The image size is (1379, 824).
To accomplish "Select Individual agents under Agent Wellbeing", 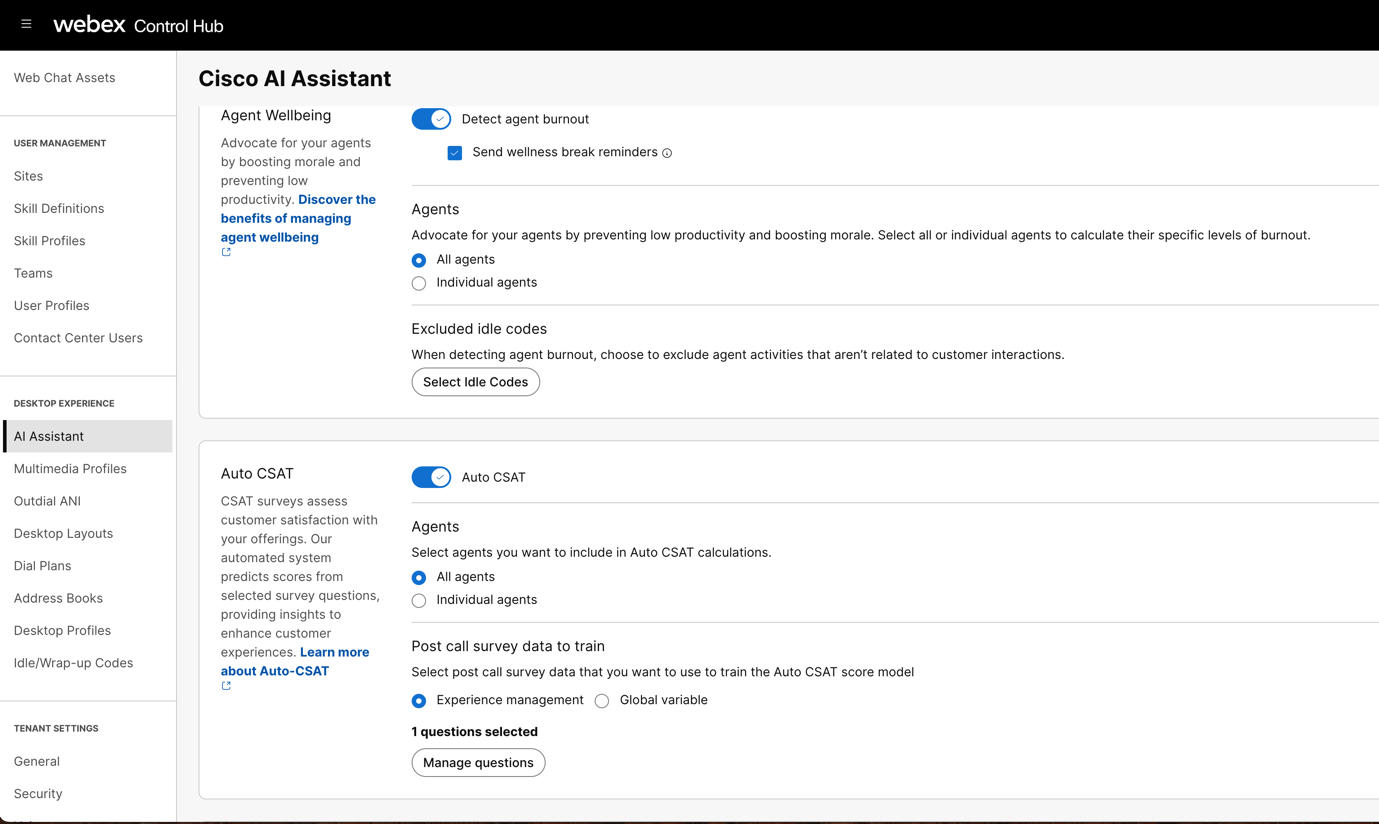I will pyautogui.click(x=419, y=283).
